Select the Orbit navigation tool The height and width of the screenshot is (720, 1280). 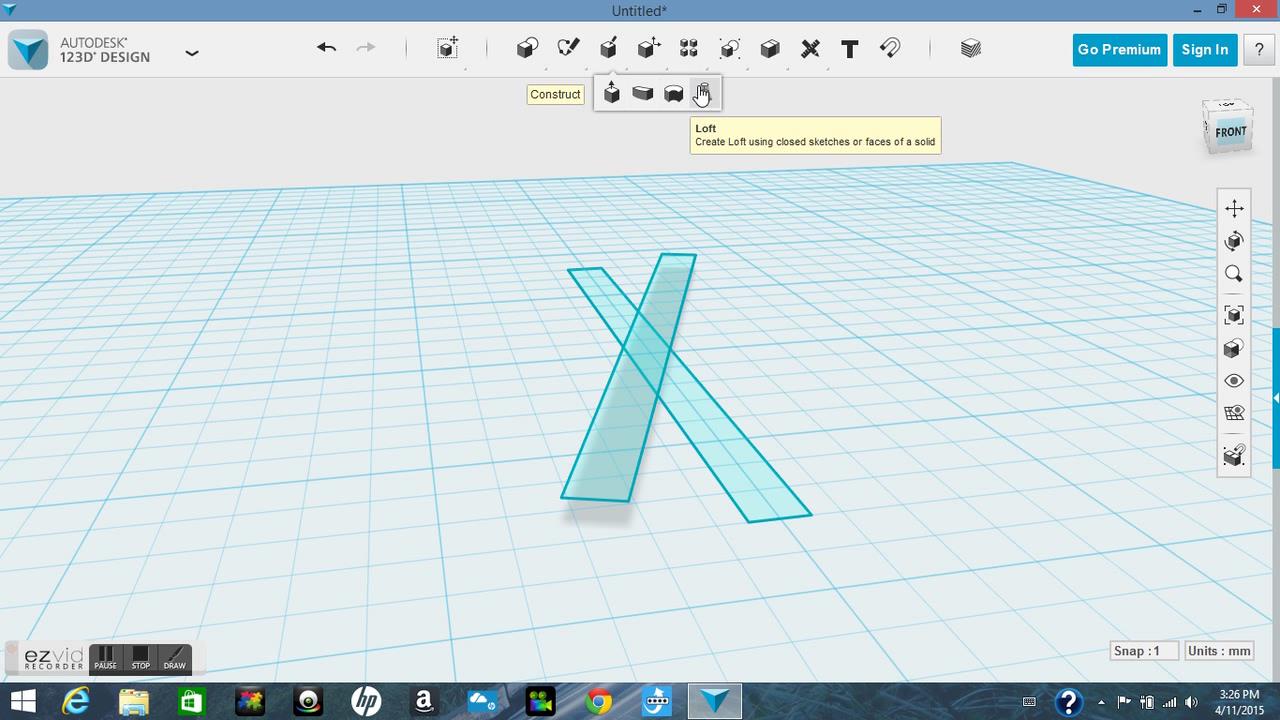[x=1234, y=241]
